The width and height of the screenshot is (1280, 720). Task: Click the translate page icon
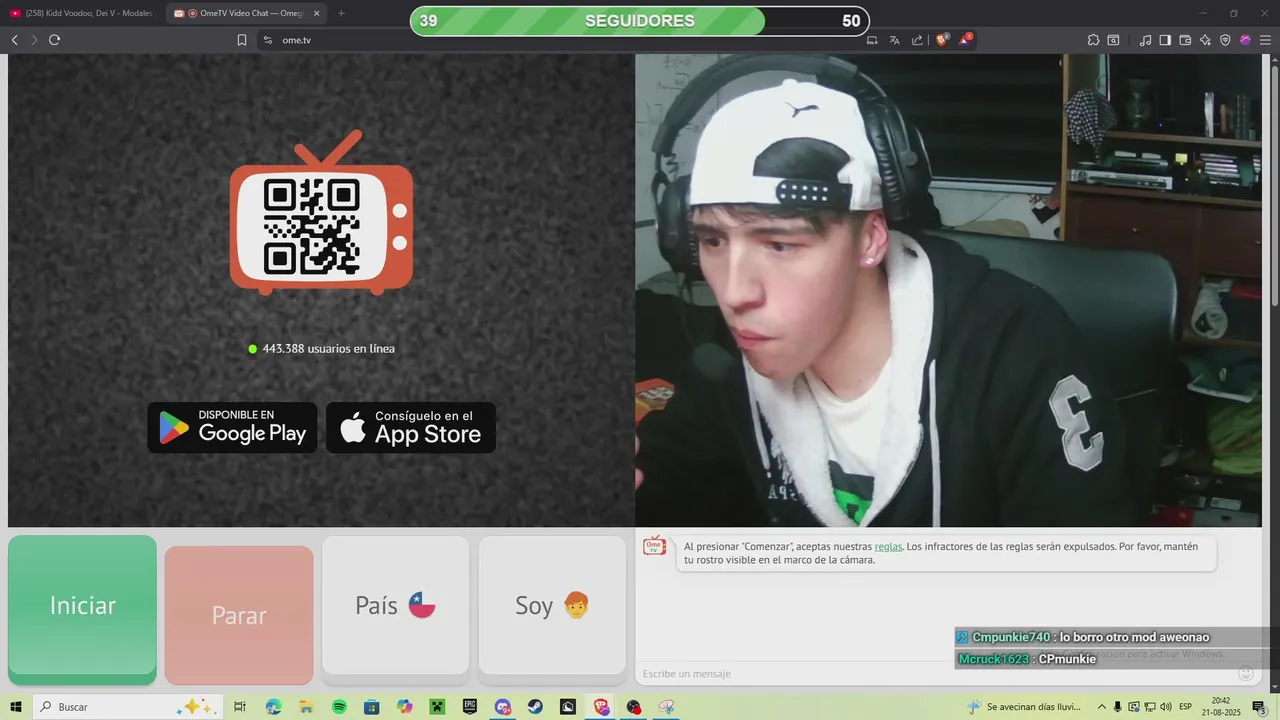click(894, 40)
